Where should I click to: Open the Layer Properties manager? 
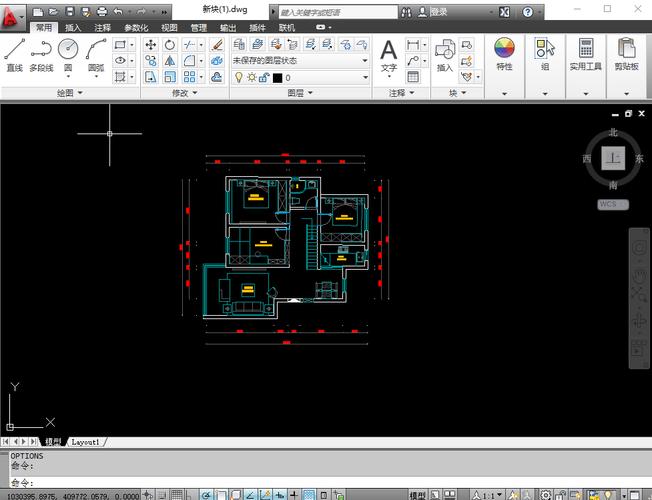point(239,44)
